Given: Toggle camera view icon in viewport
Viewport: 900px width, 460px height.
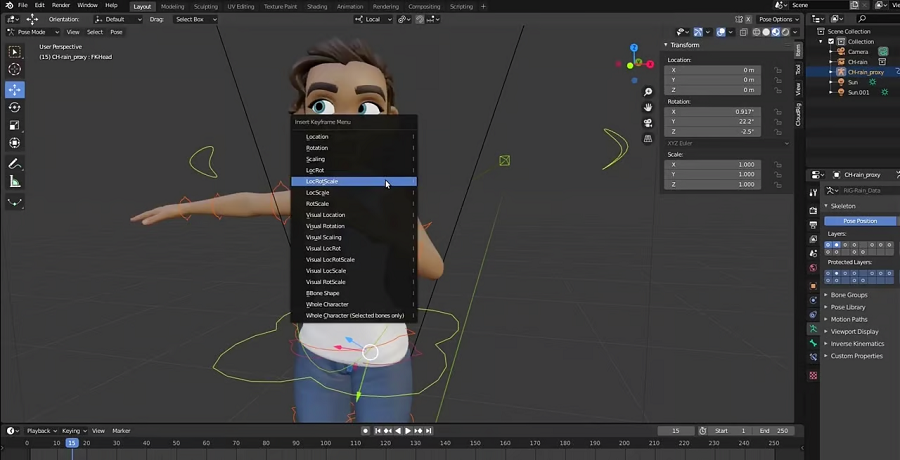Looking at the screenshot, I should 648,123.
